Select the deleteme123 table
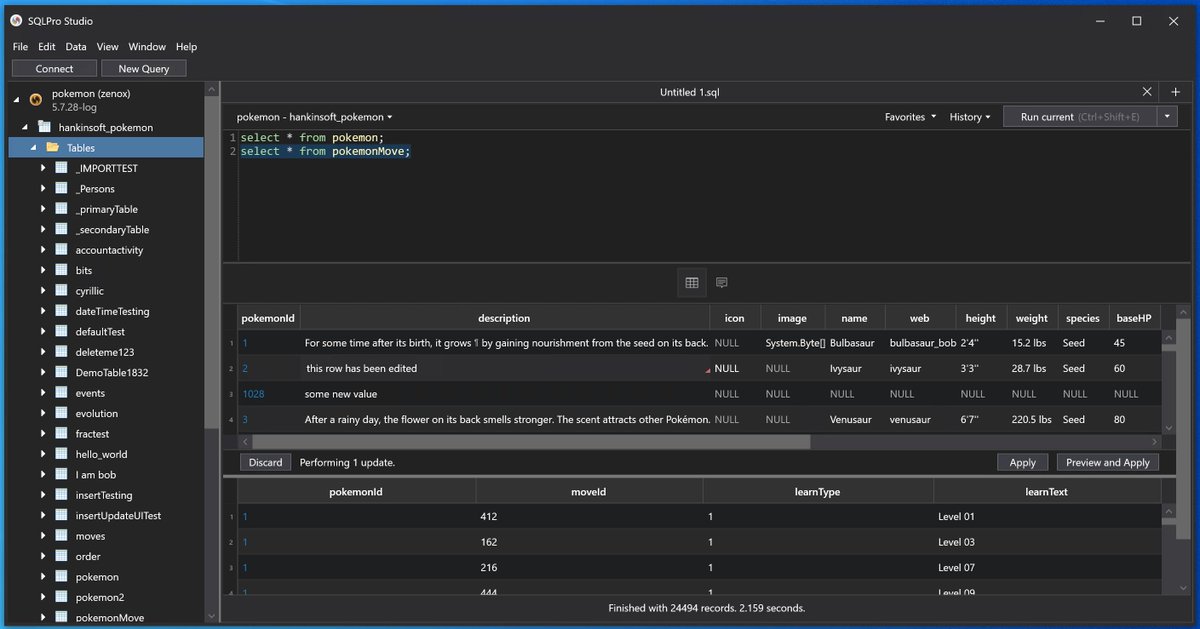 click(105, 352)
